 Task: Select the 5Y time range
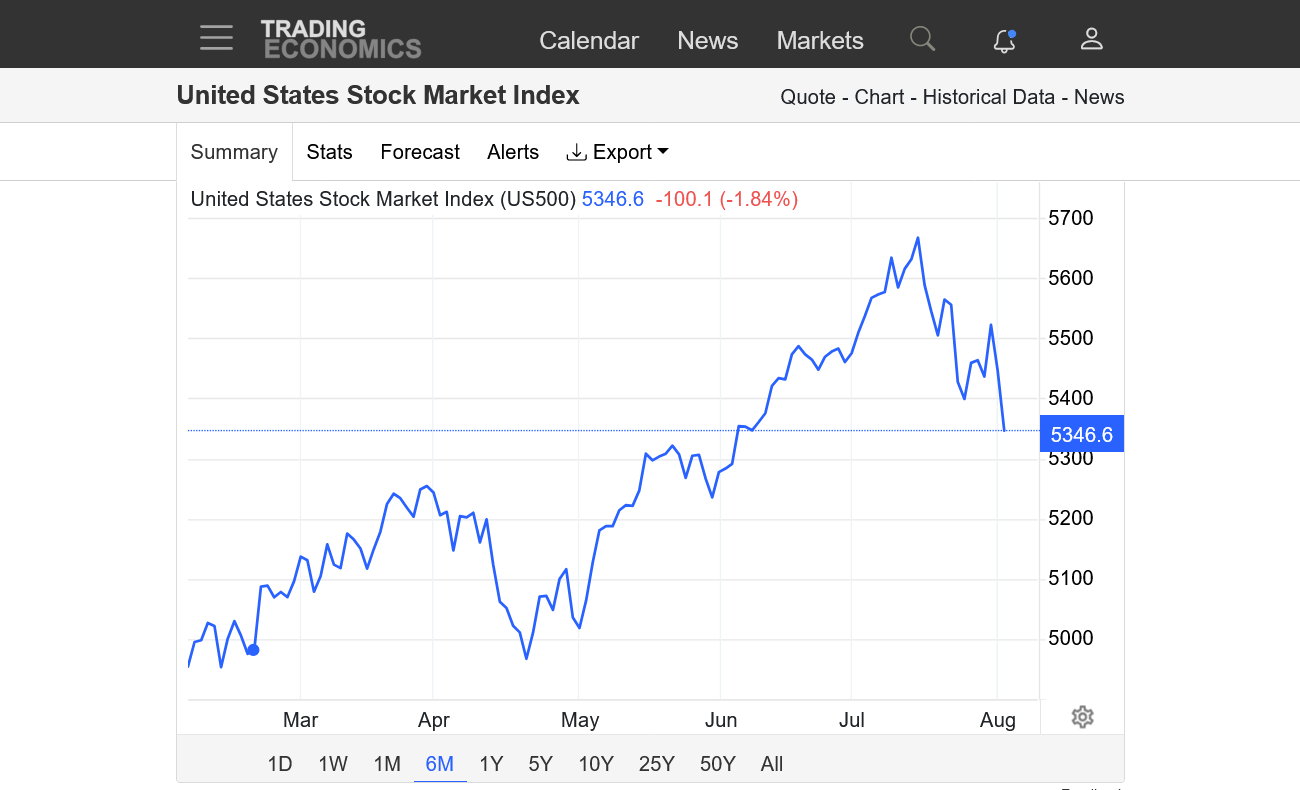click(x=540, y=764)
